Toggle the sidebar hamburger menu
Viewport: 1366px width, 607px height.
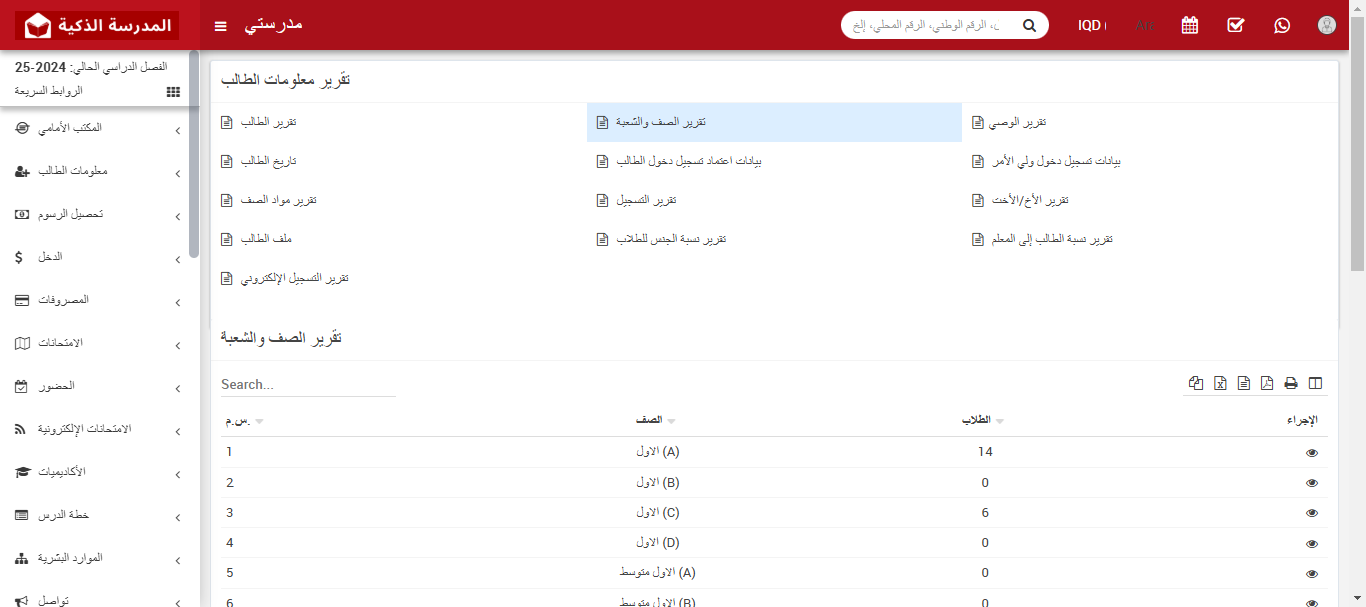221,25
